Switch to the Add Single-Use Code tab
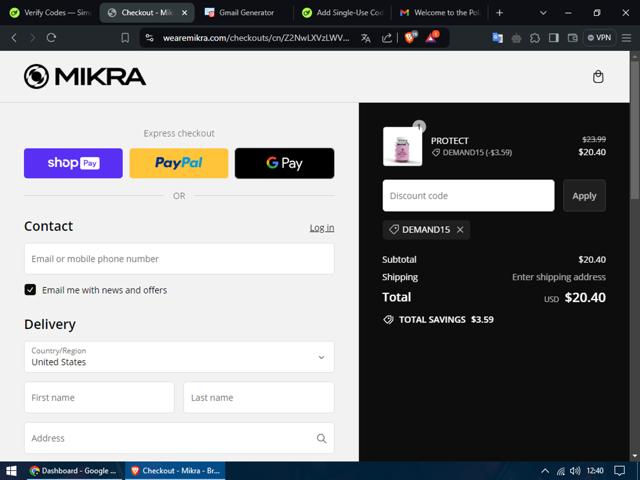 pos(343,13)
